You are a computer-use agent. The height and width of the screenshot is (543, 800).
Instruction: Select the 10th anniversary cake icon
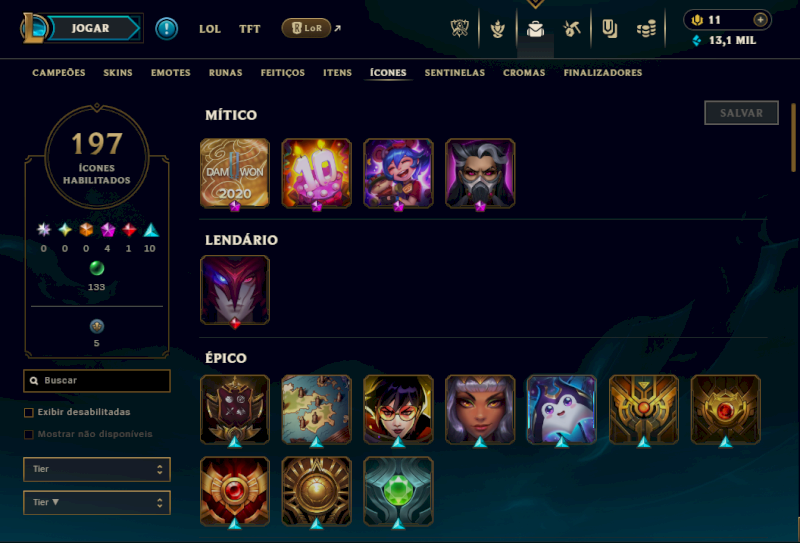316,174
